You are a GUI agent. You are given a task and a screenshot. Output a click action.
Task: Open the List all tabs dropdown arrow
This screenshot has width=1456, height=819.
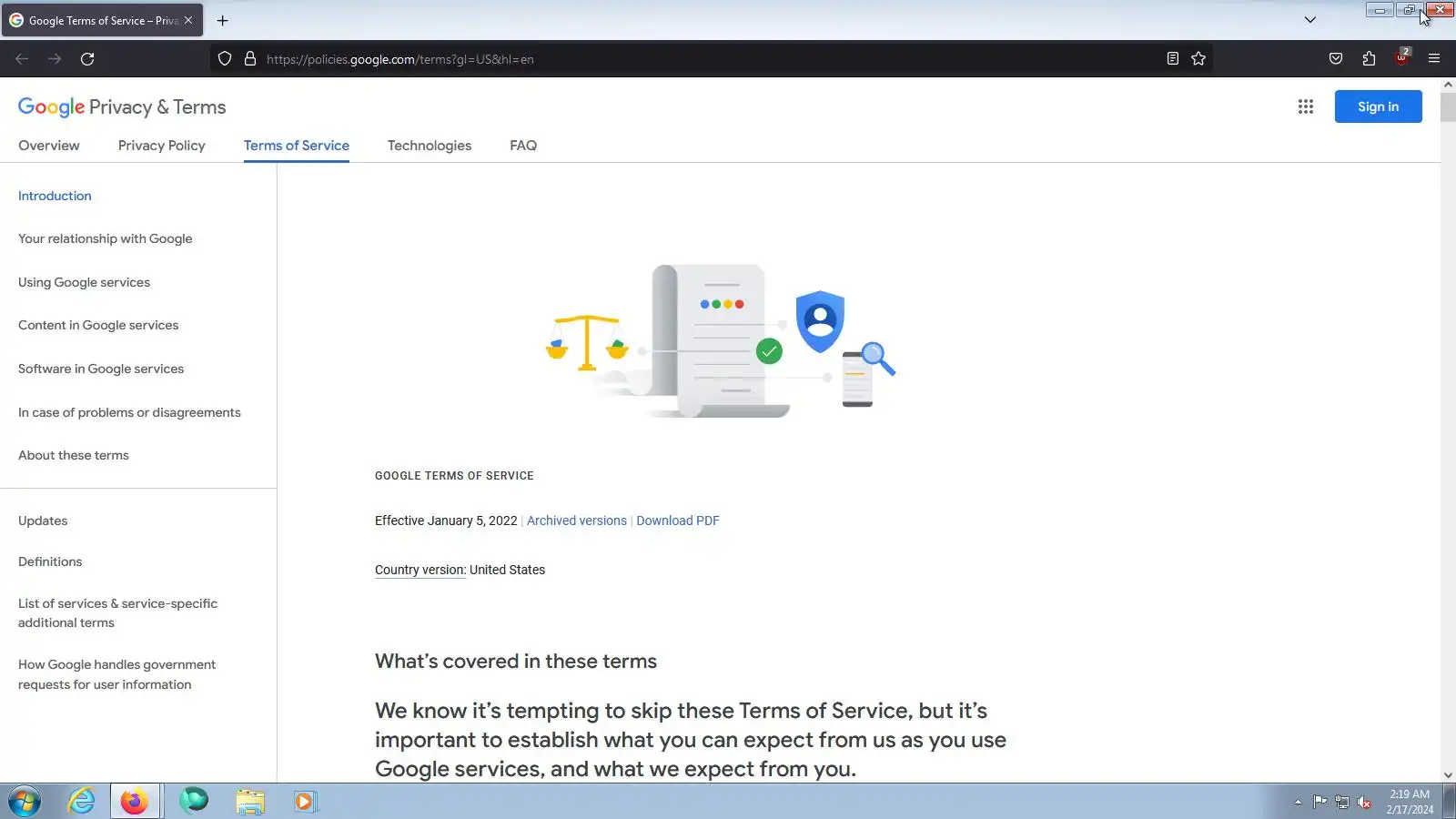tap(1310, 20)
